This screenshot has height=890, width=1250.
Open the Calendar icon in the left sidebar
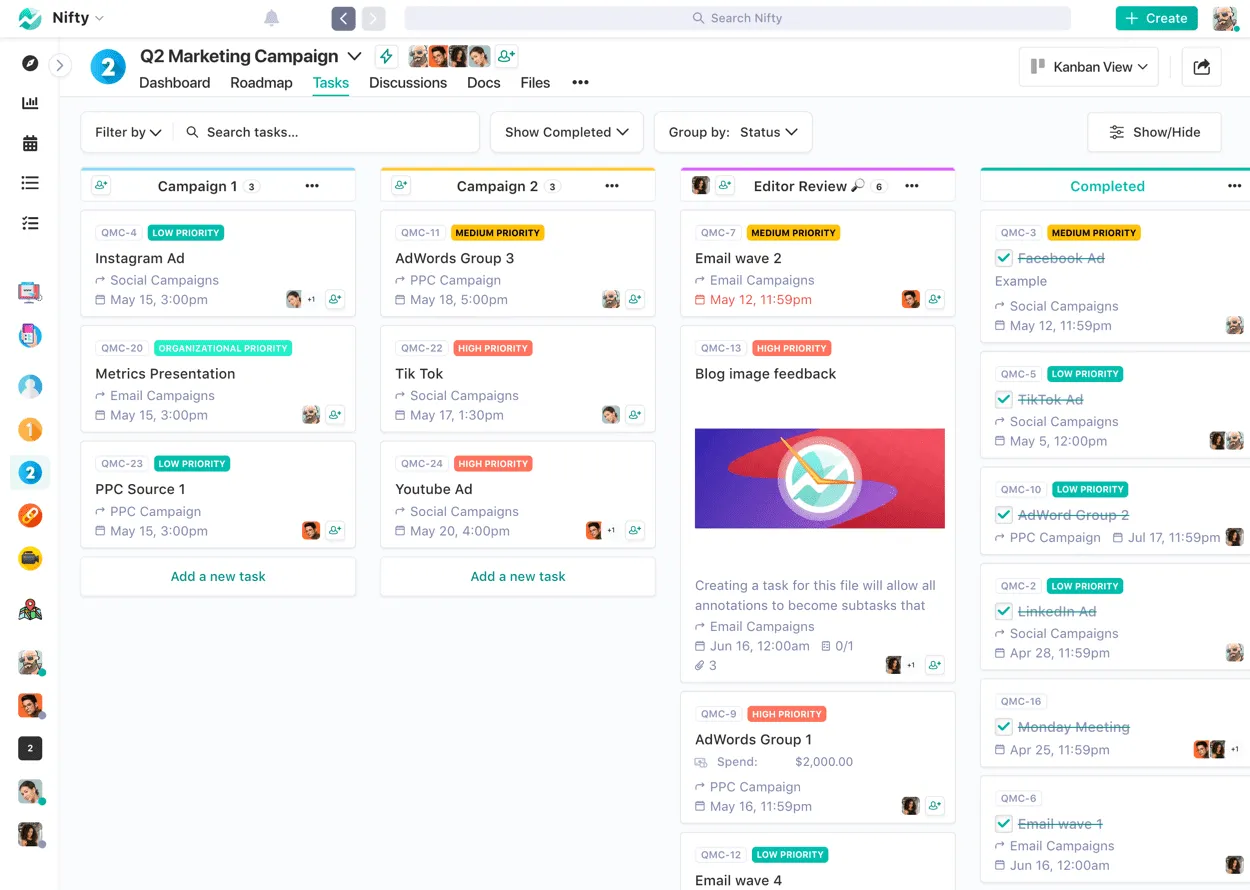[x=29, y=142]
